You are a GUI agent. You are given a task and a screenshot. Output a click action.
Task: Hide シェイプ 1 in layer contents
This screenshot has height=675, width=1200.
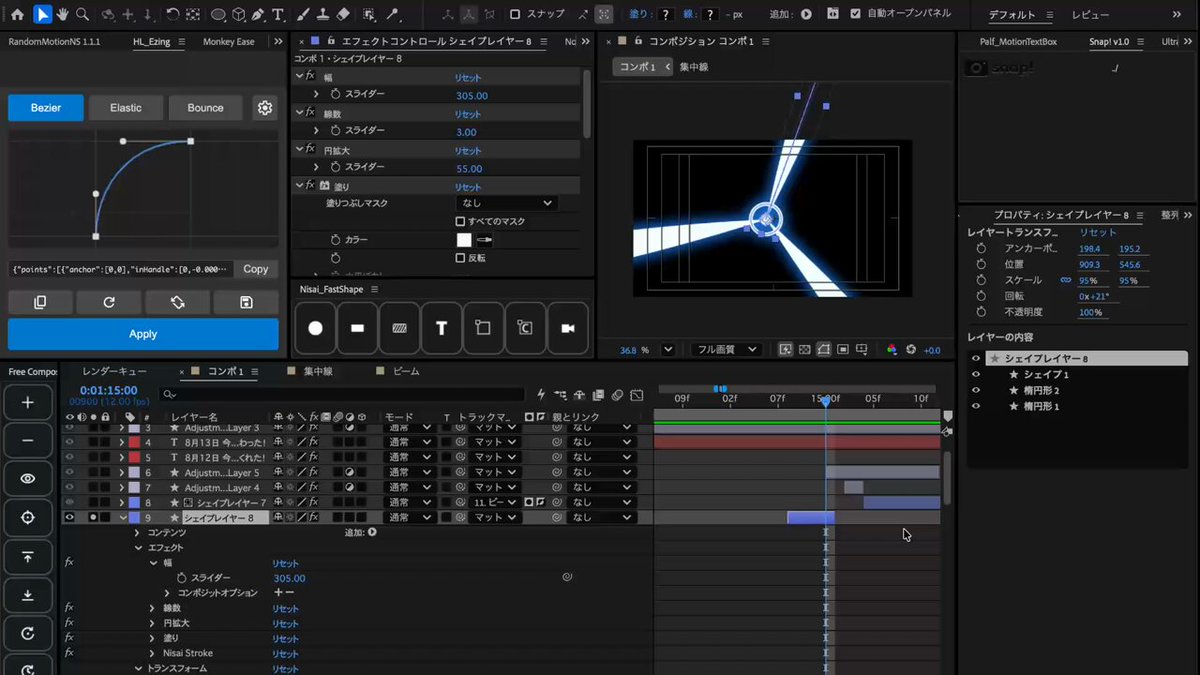976,374
